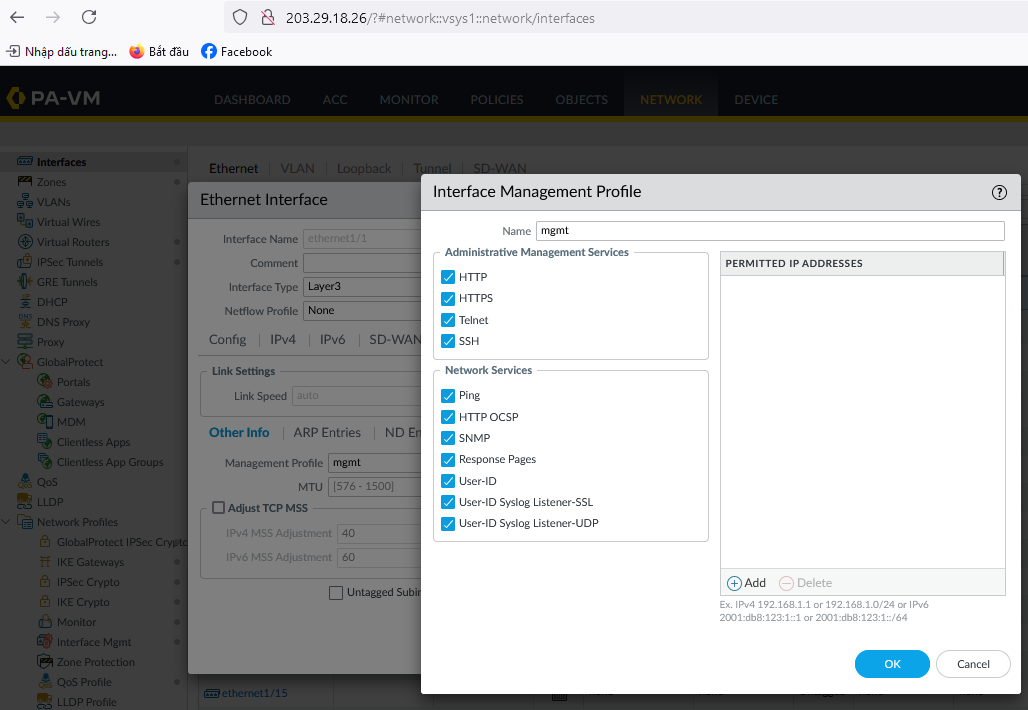Collapse the Network Profiles tree node
Image resolution: width=1028 pixels, height=710 pixels.
tap(8, 522)
